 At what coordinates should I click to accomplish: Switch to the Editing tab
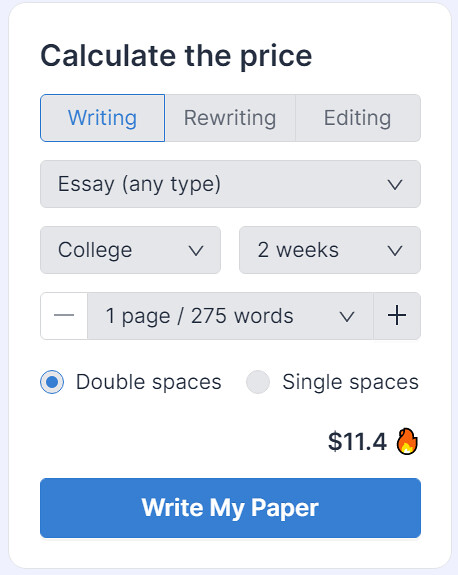pos(358,118)
